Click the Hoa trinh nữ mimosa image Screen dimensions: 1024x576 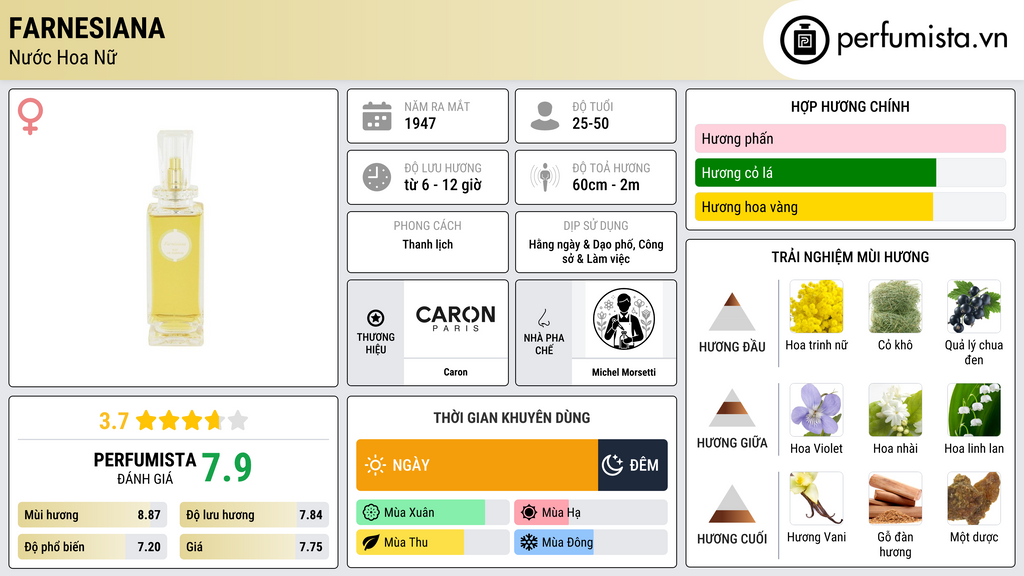click(x=816, y=307)
